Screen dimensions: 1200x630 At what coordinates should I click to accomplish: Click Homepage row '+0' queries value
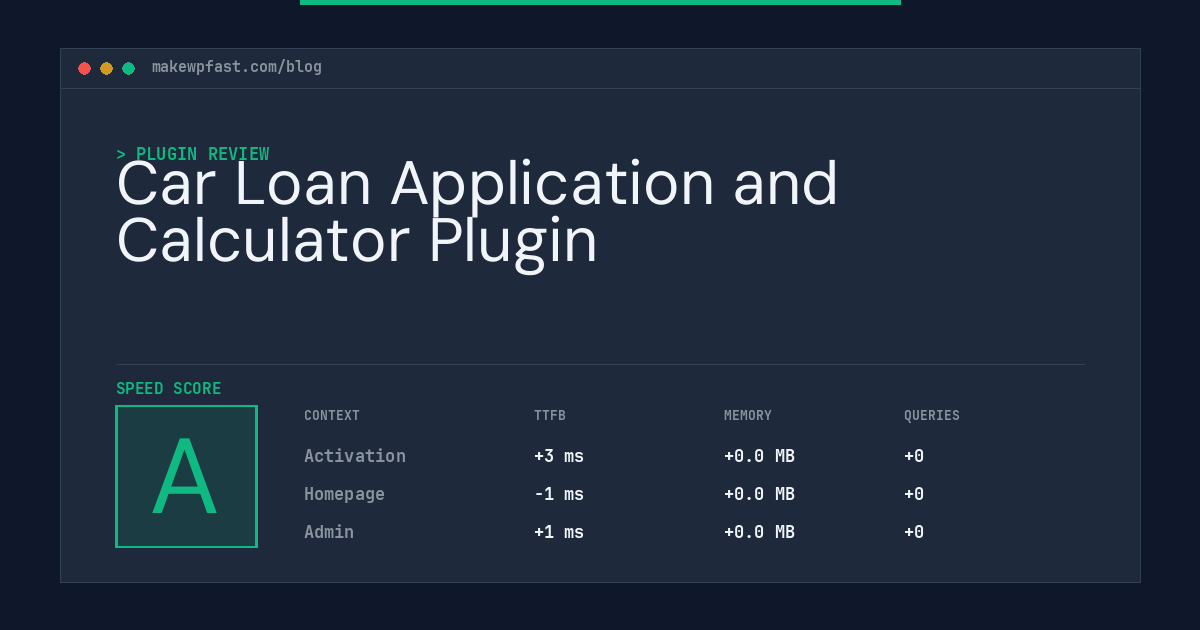pos(914,494)
